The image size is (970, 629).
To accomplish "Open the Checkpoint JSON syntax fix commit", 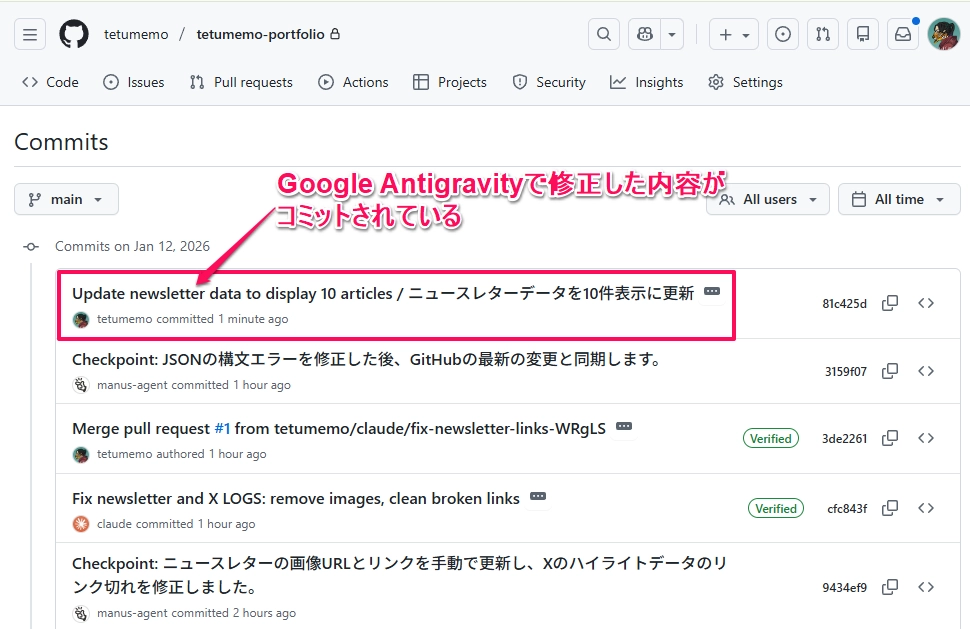I will pos(368,359).
